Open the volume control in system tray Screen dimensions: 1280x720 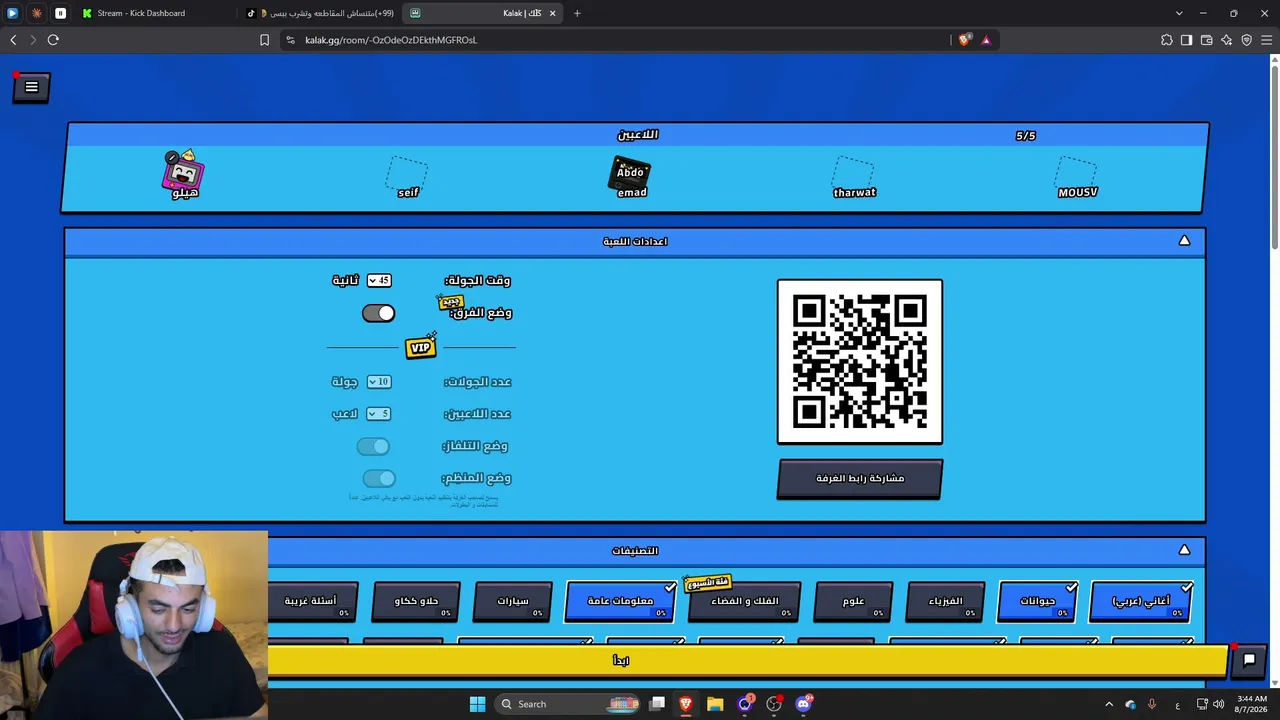pos(1218,704)
